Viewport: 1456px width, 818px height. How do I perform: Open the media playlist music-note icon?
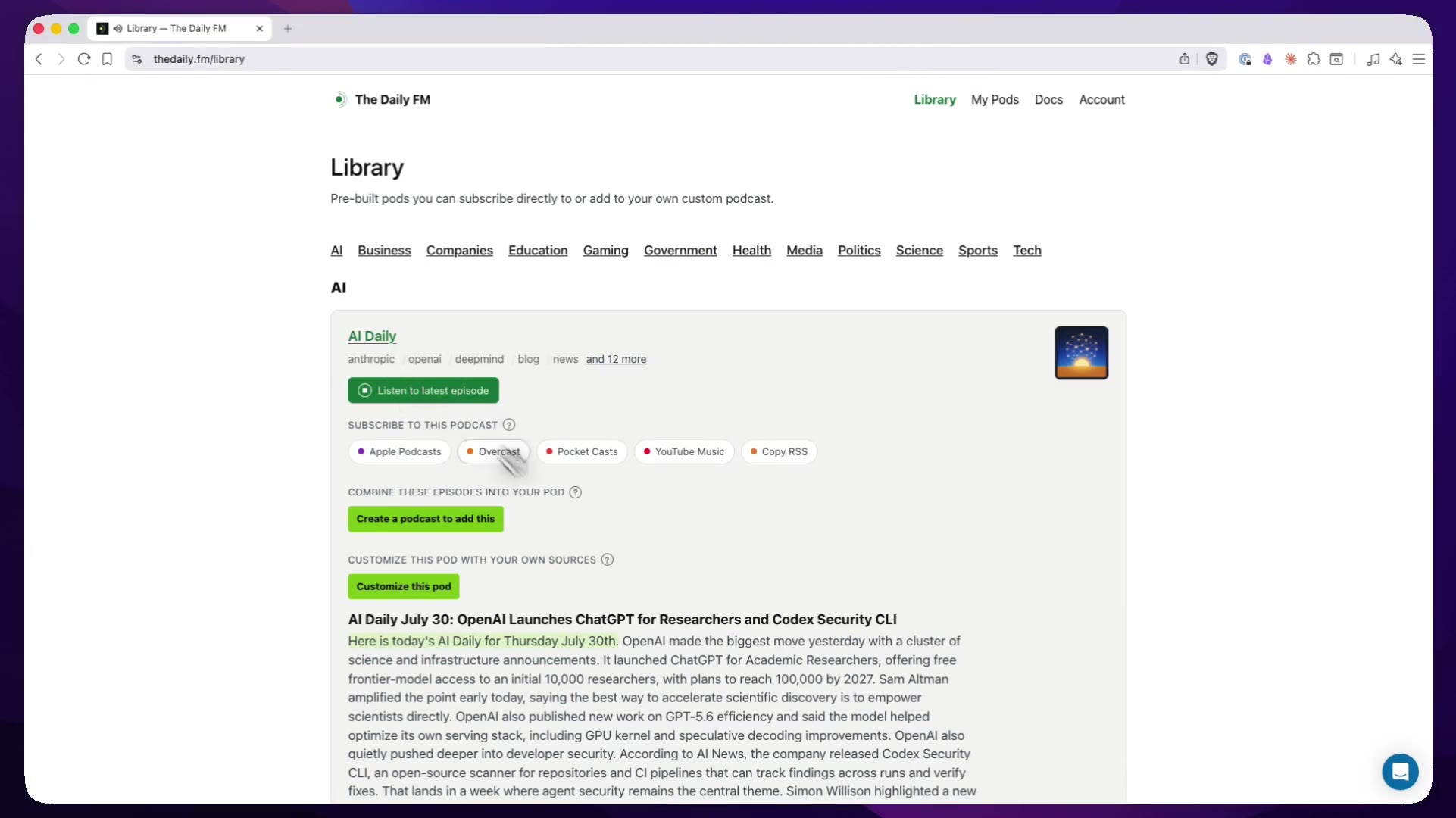coord(1373,59)
